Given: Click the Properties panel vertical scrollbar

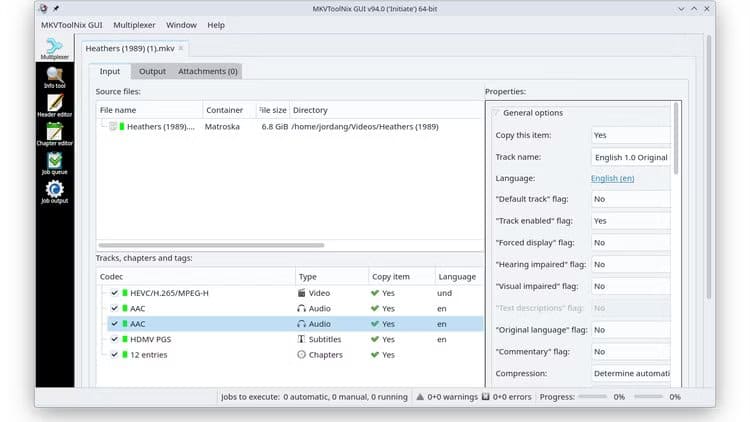Looking at the screenshot, I should tap(676, 138).
